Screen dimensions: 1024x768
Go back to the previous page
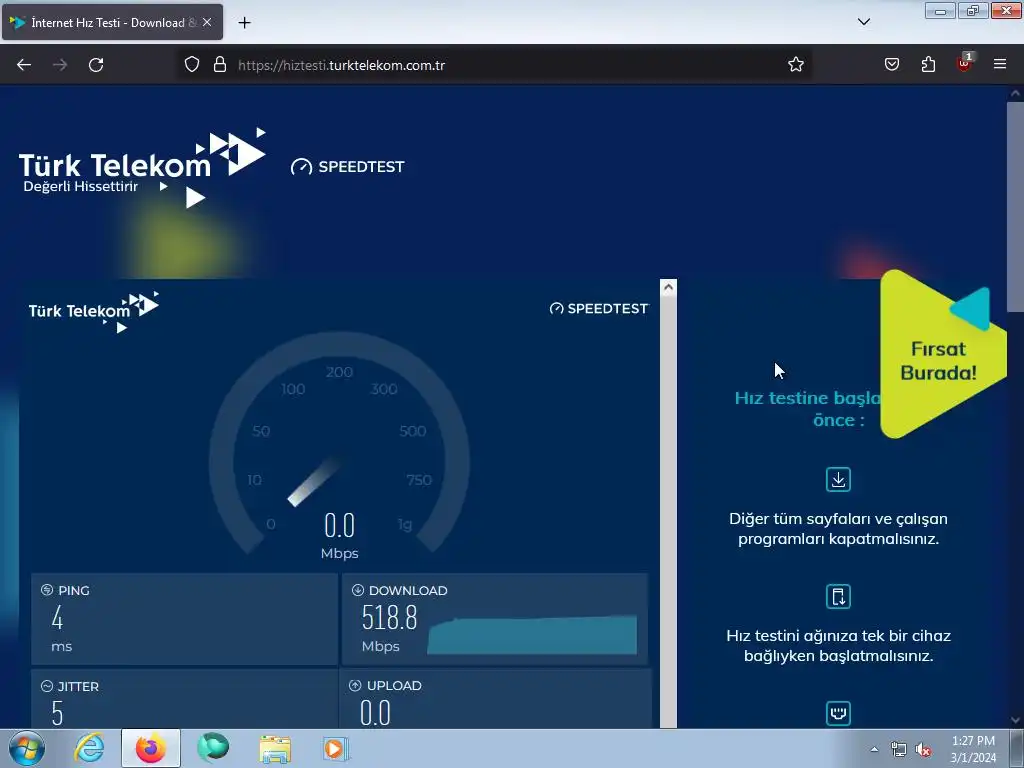tap(24, 65)
